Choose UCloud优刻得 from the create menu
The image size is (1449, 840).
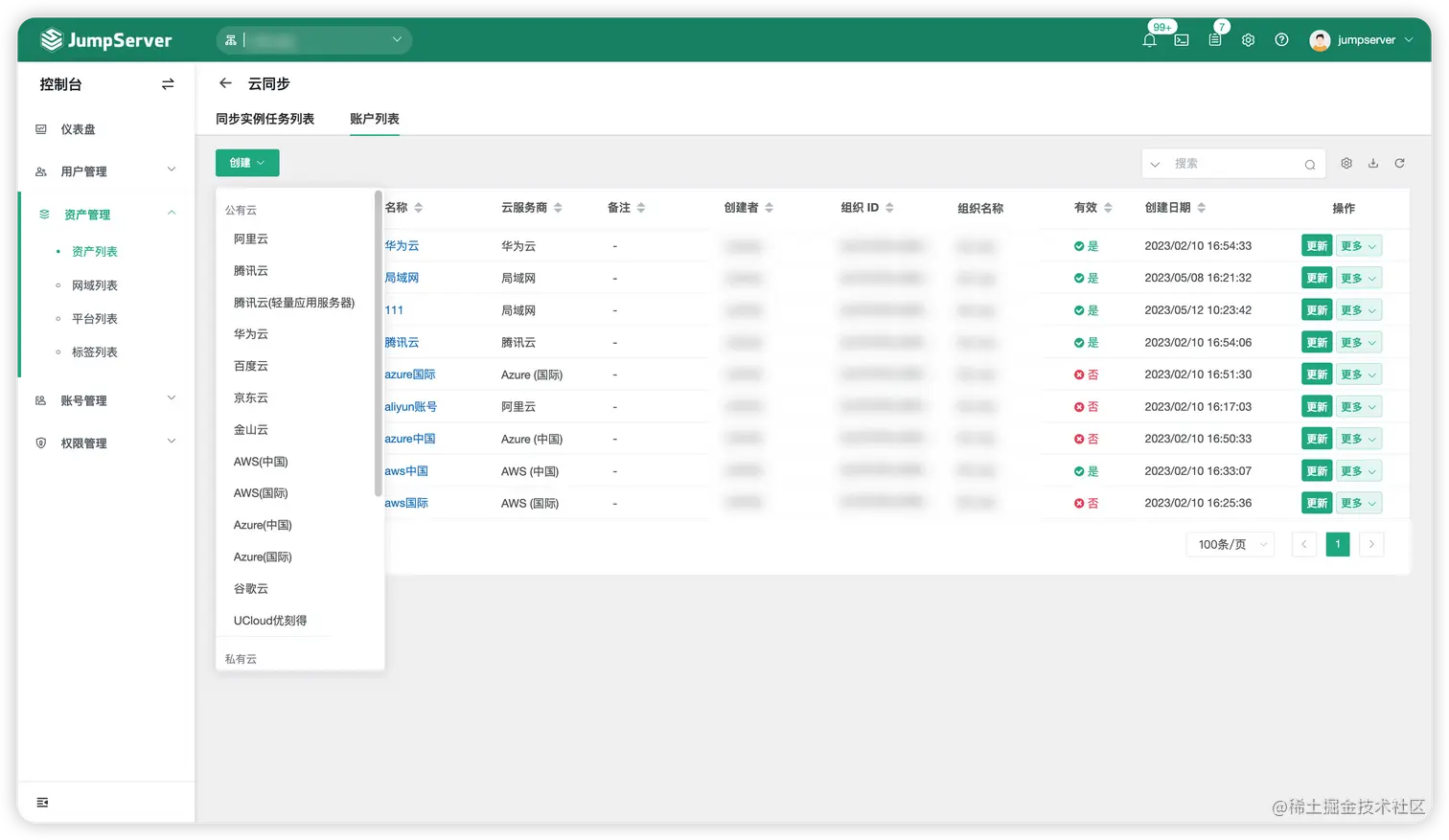270,621
